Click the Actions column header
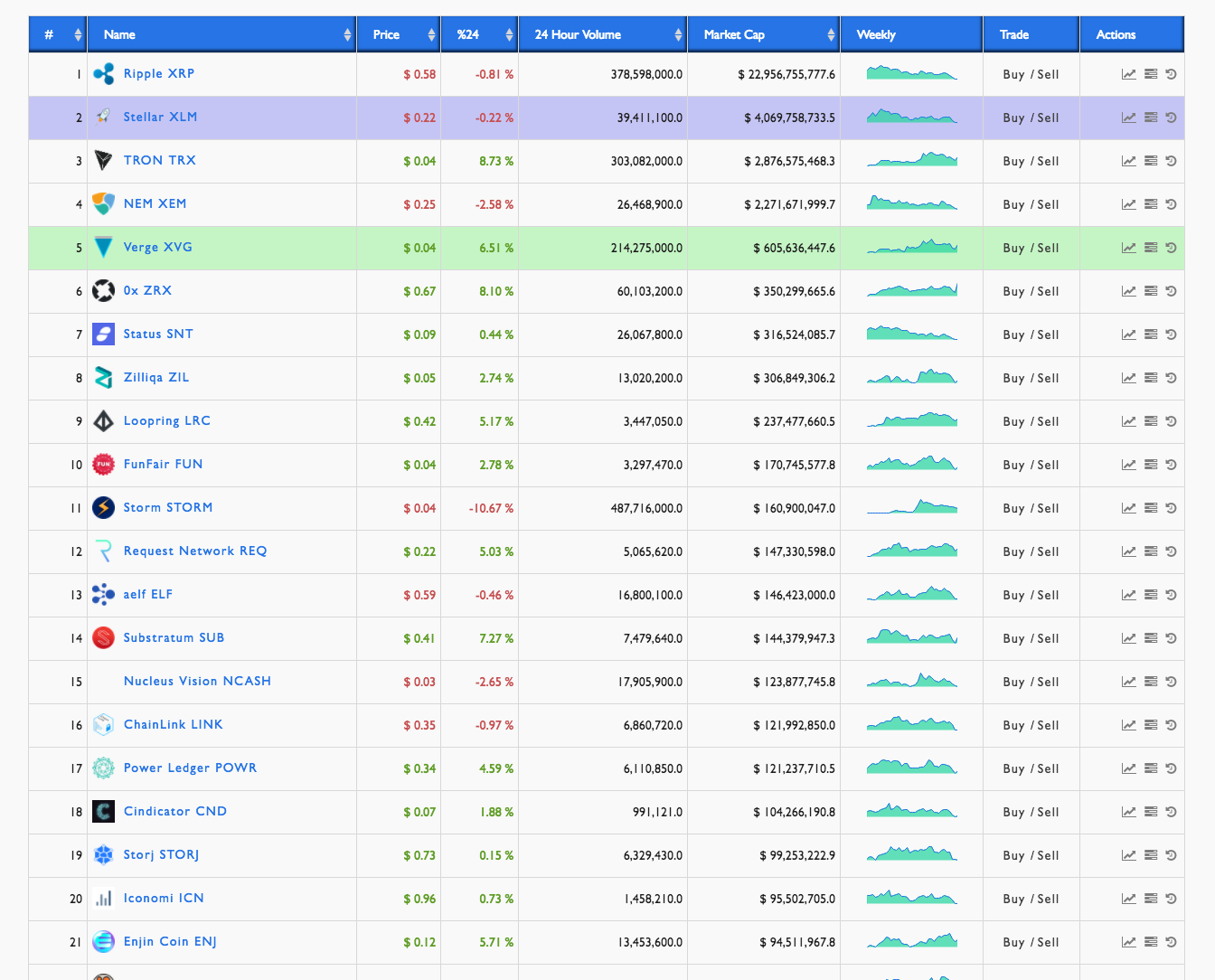Viewport: 1215px width, 980px height. [x=1132, y=34]
